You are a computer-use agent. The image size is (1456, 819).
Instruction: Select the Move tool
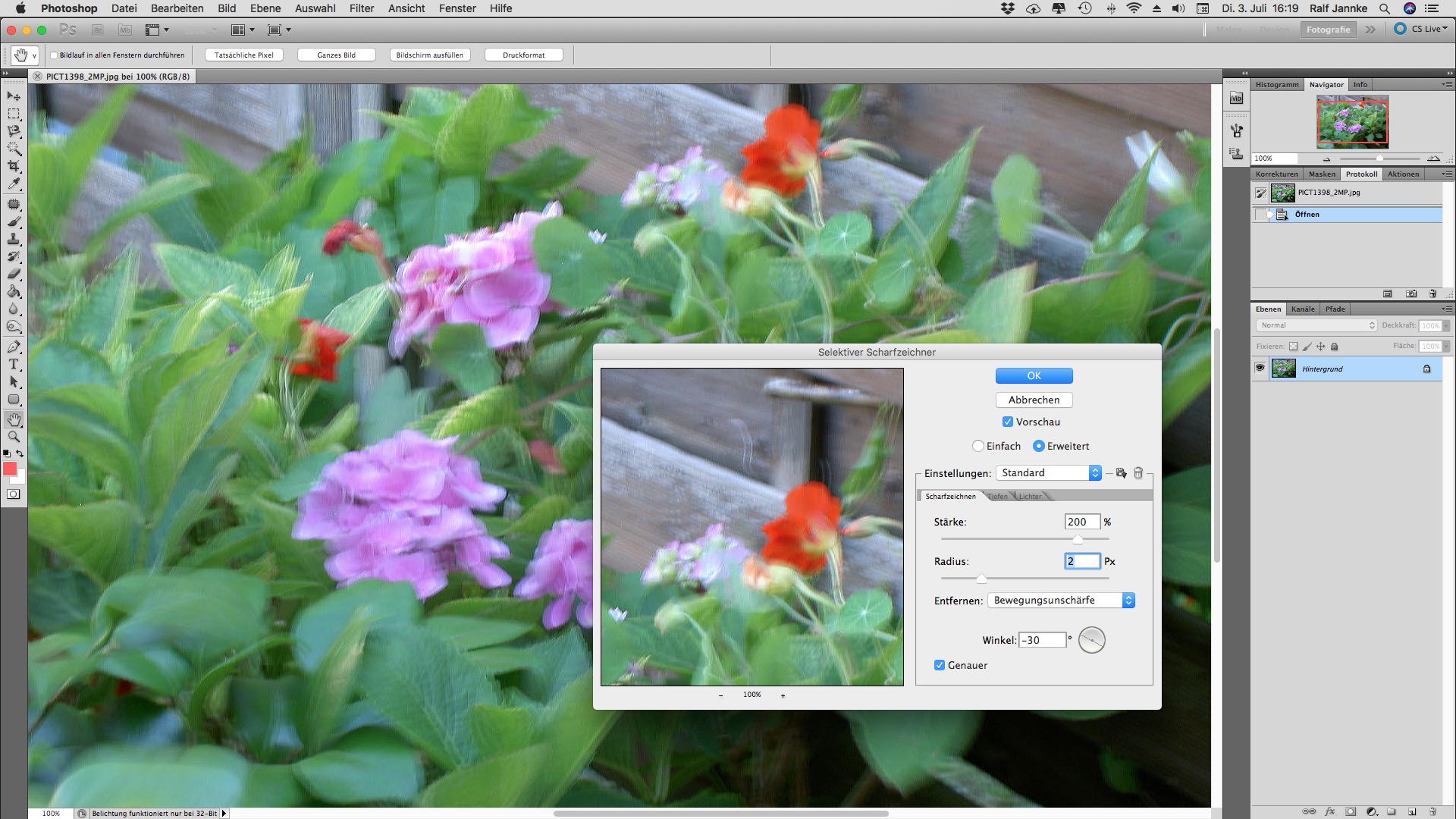tap(14, 96)
